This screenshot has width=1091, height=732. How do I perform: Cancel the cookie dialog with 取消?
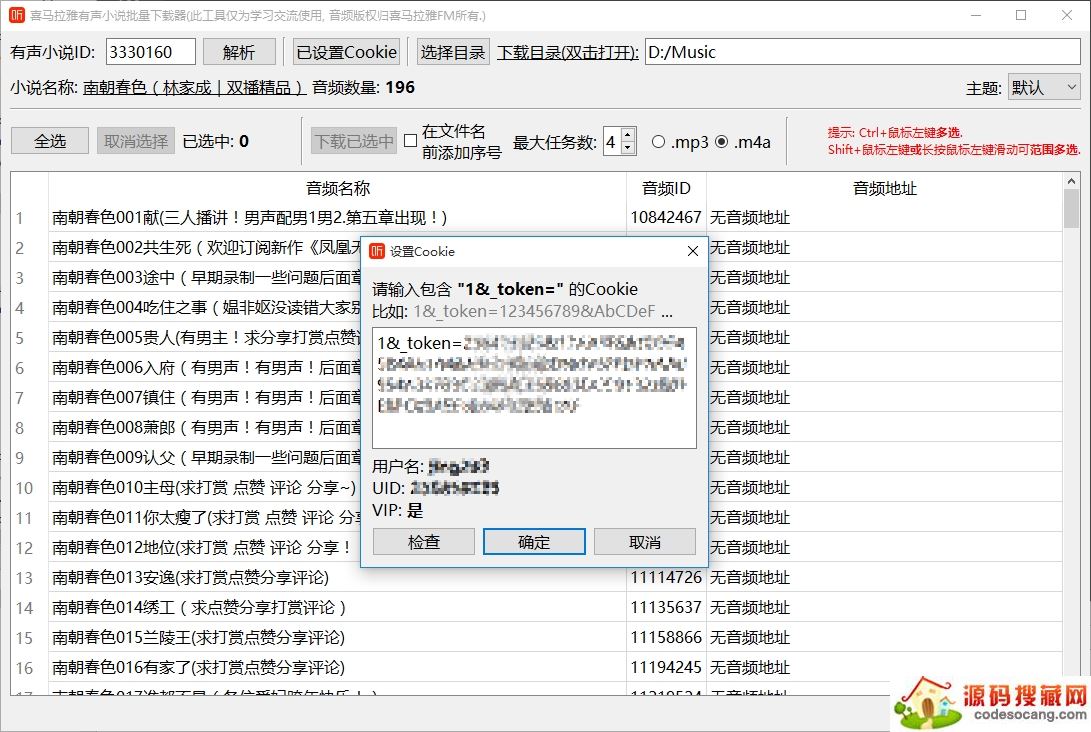(644, 542)
